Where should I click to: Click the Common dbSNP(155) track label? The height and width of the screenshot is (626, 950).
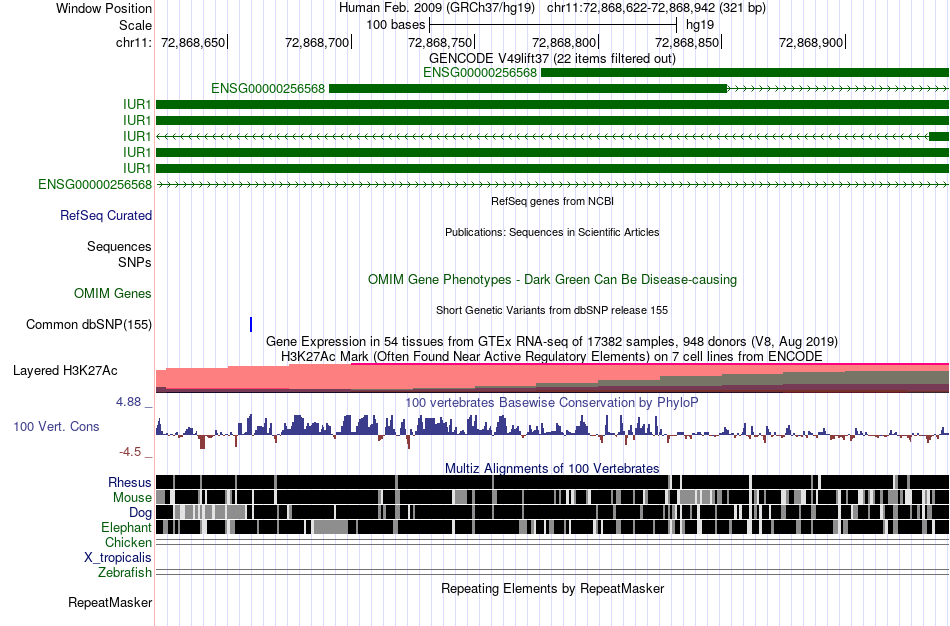(x=89, y=324)
